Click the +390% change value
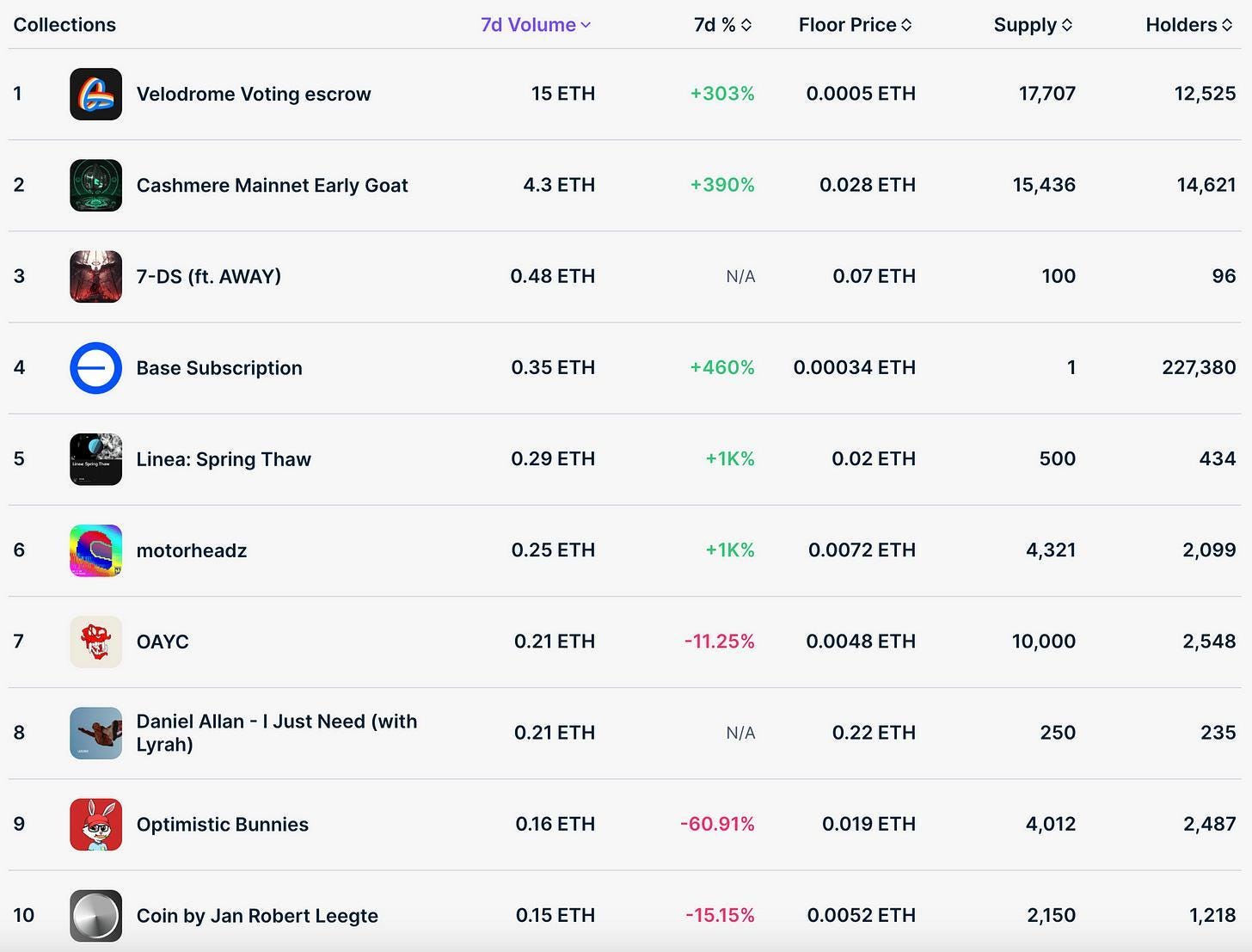The image size is (1252, 952). tap(722, 185)
